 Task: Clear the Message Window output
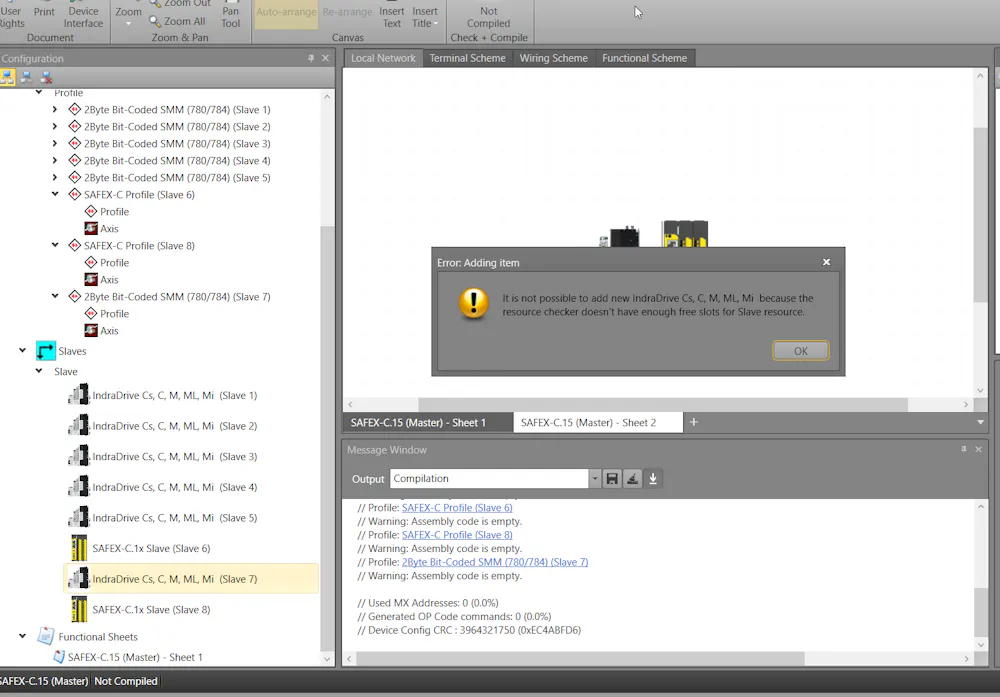tap(632, 479)
